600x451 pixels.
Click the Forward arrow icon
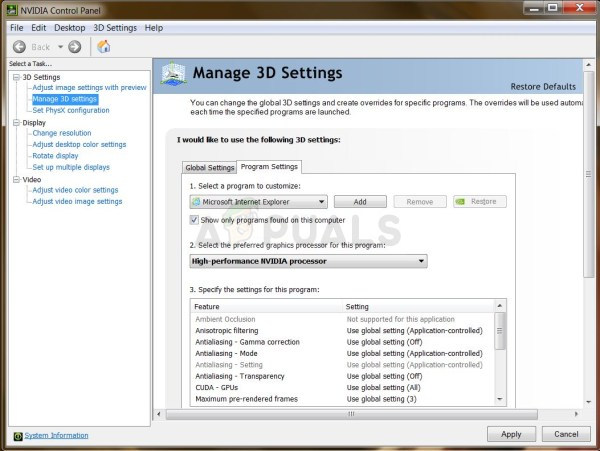pyautogui.click(x=75, y=47)
